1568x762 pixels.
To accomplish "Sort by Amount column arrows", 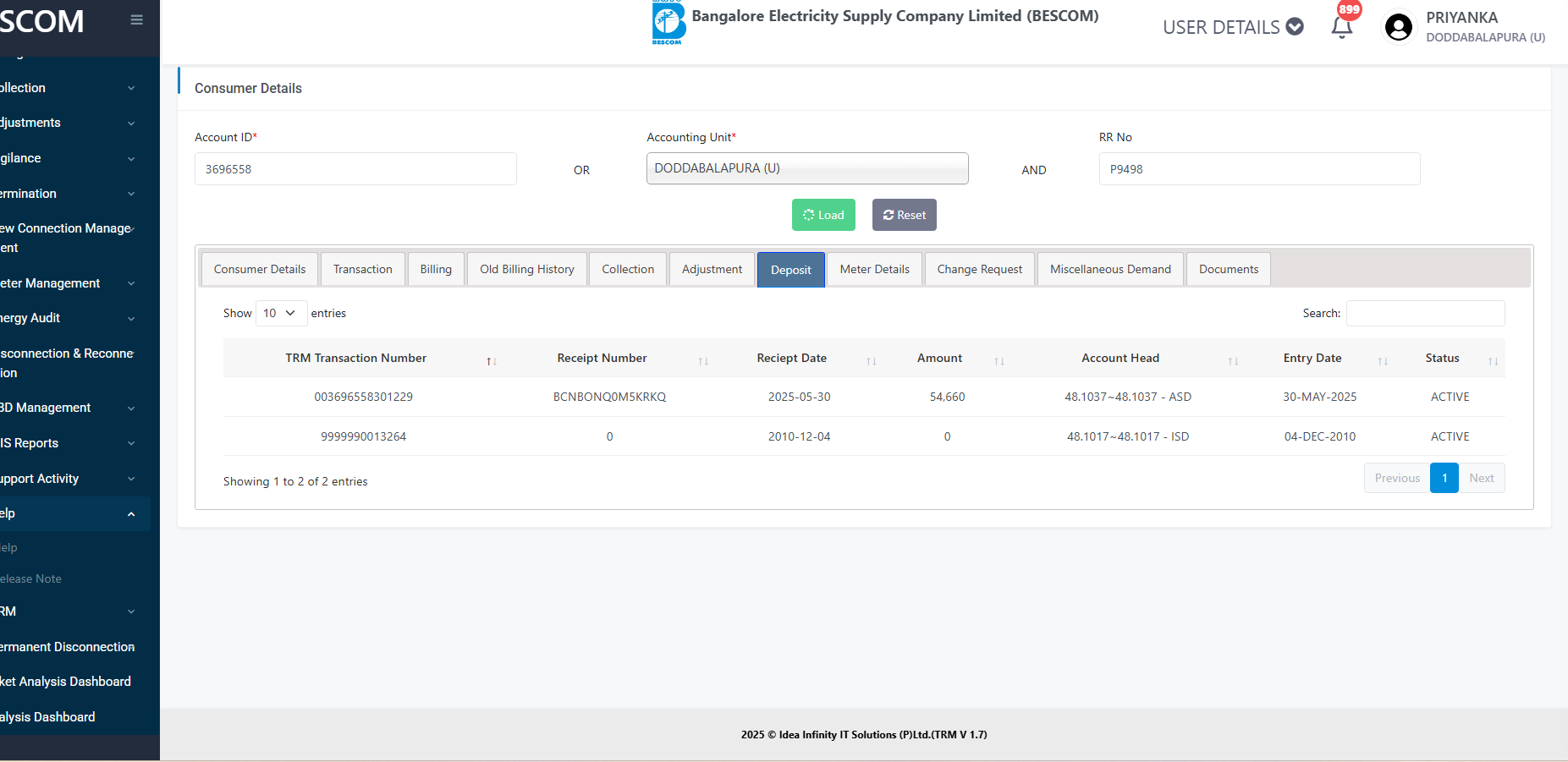I will [999, 361].
